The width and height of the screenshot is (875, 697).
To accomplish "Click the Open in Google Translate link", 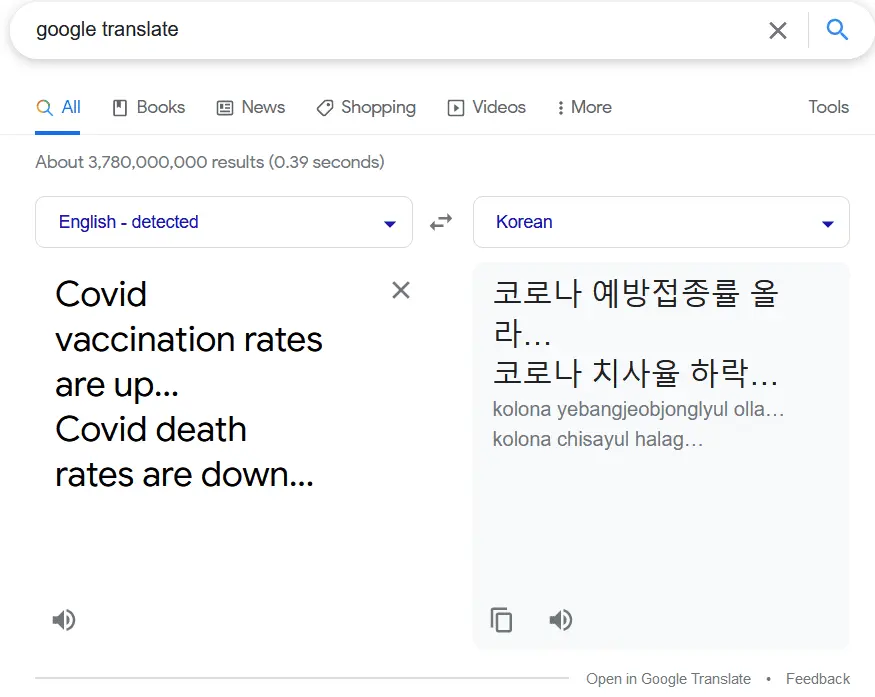I will (668, 679).
